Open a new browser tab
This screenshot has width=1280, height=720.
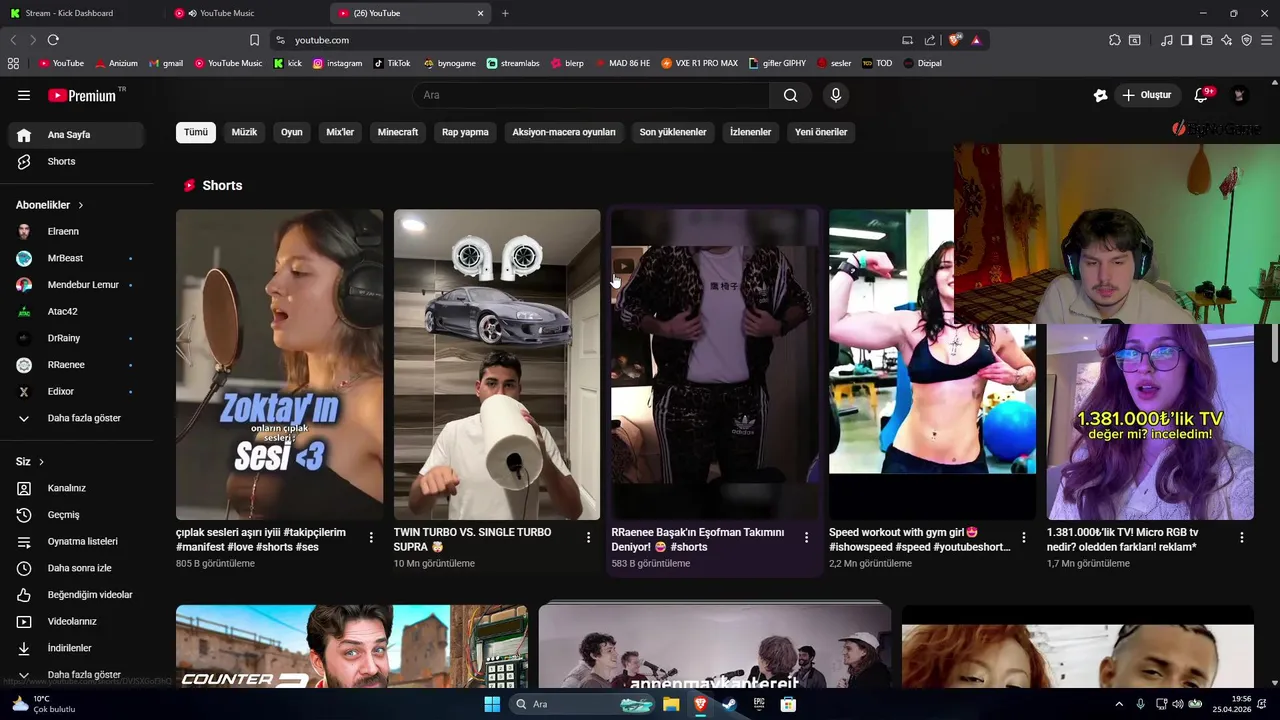505,13
